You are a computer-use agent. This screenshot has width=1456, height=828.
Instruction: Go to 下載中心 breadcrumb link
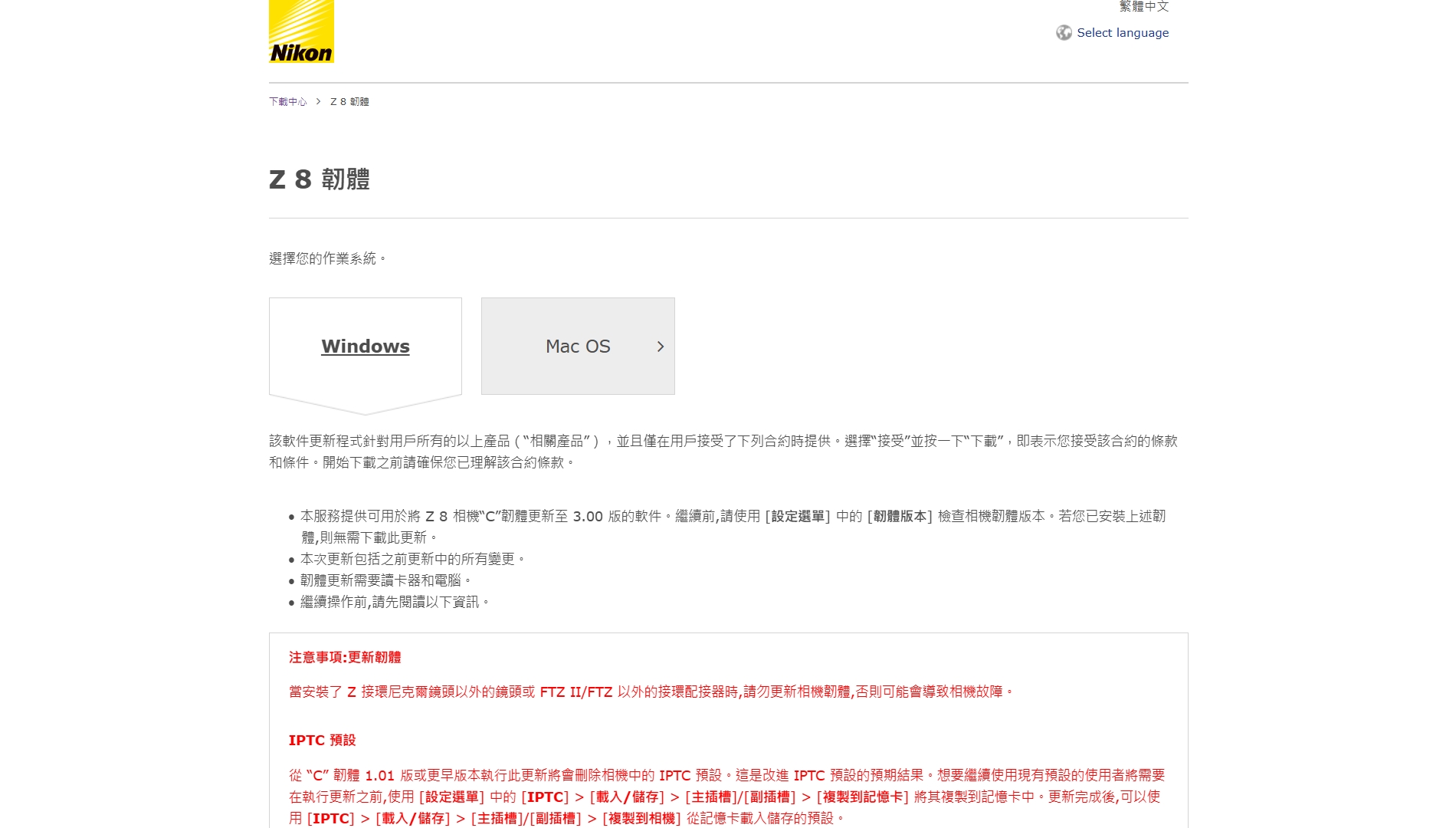pos(287,102)
